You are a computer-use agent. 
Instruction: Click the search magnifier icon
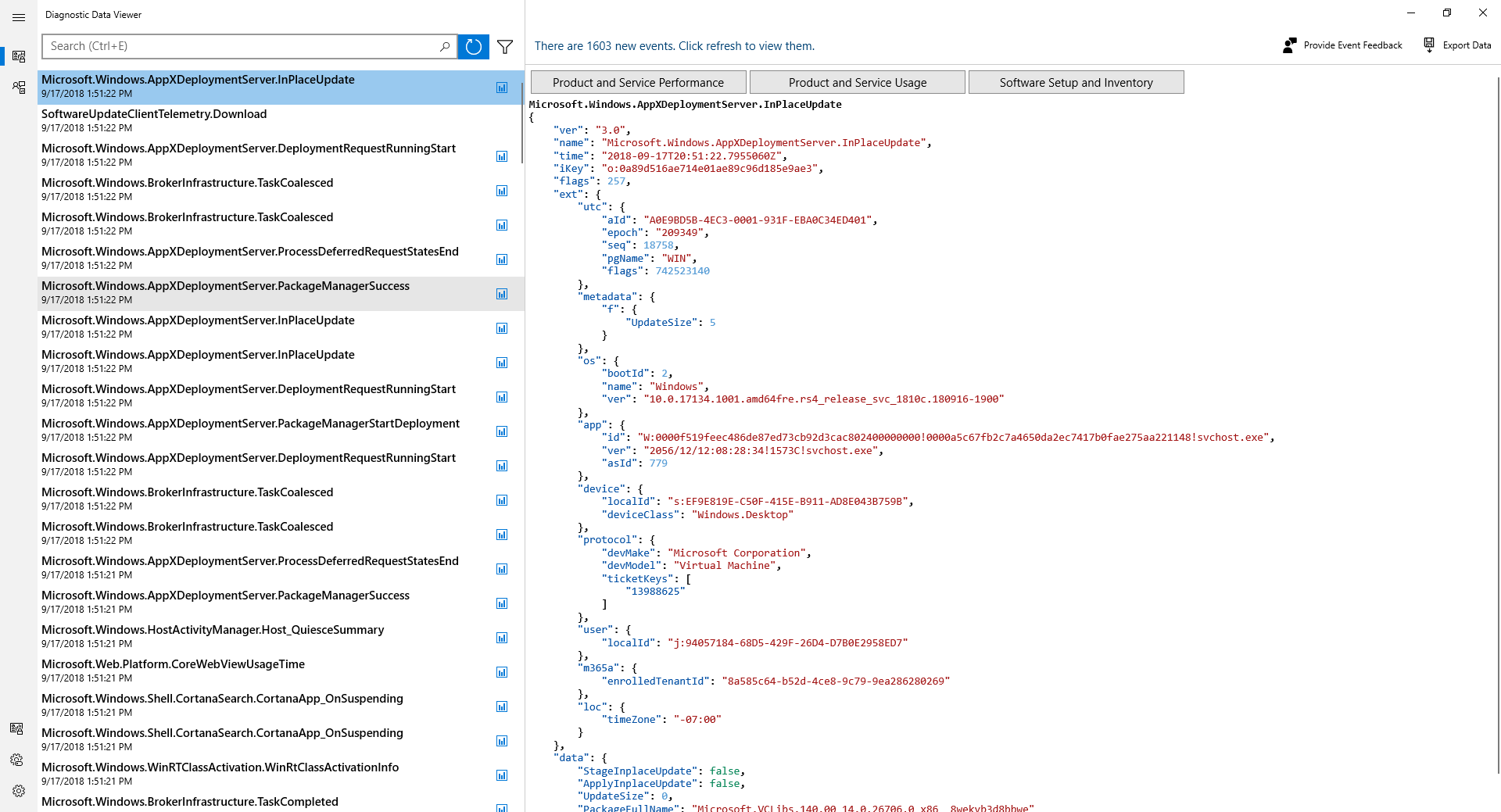pos(444,47)
